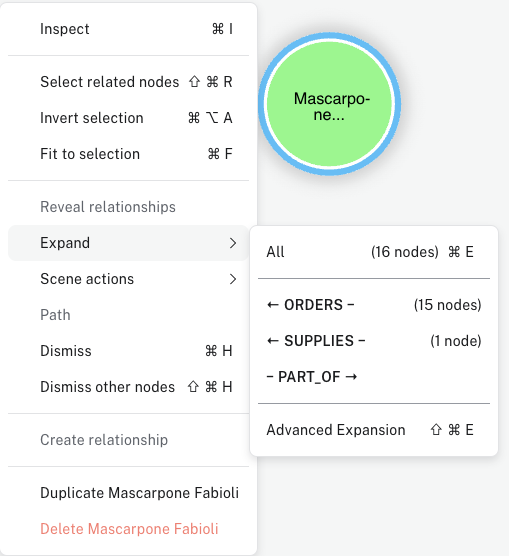Expand All 16 nodes

click(374, 252)
